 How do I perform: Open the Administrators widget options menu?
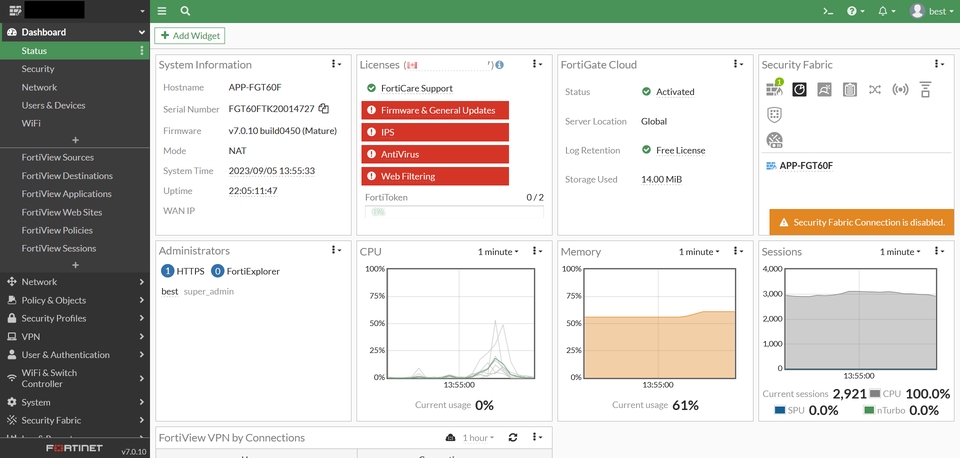click(336, 250)
